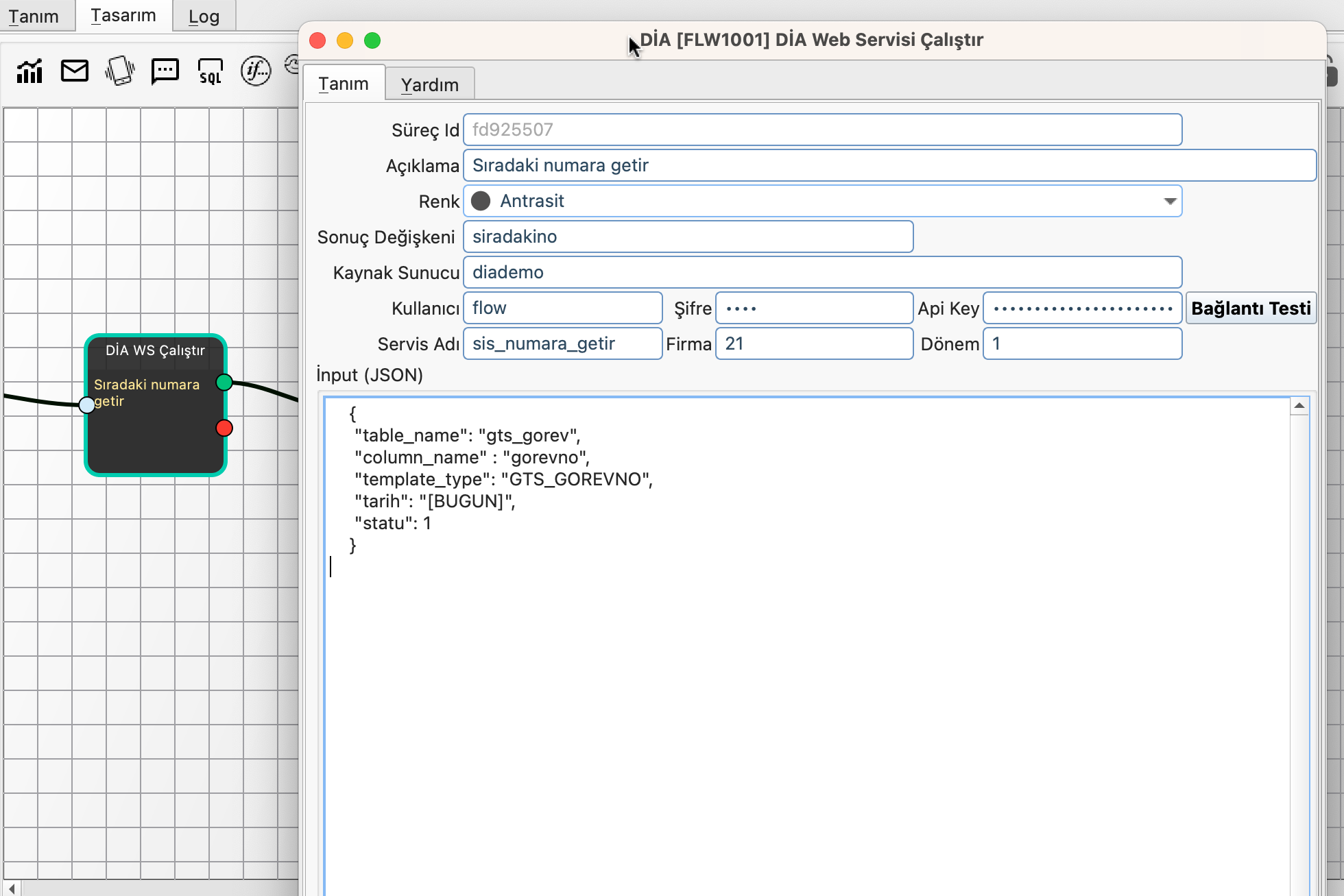Click the red error connector of the node

click(224, 428)
